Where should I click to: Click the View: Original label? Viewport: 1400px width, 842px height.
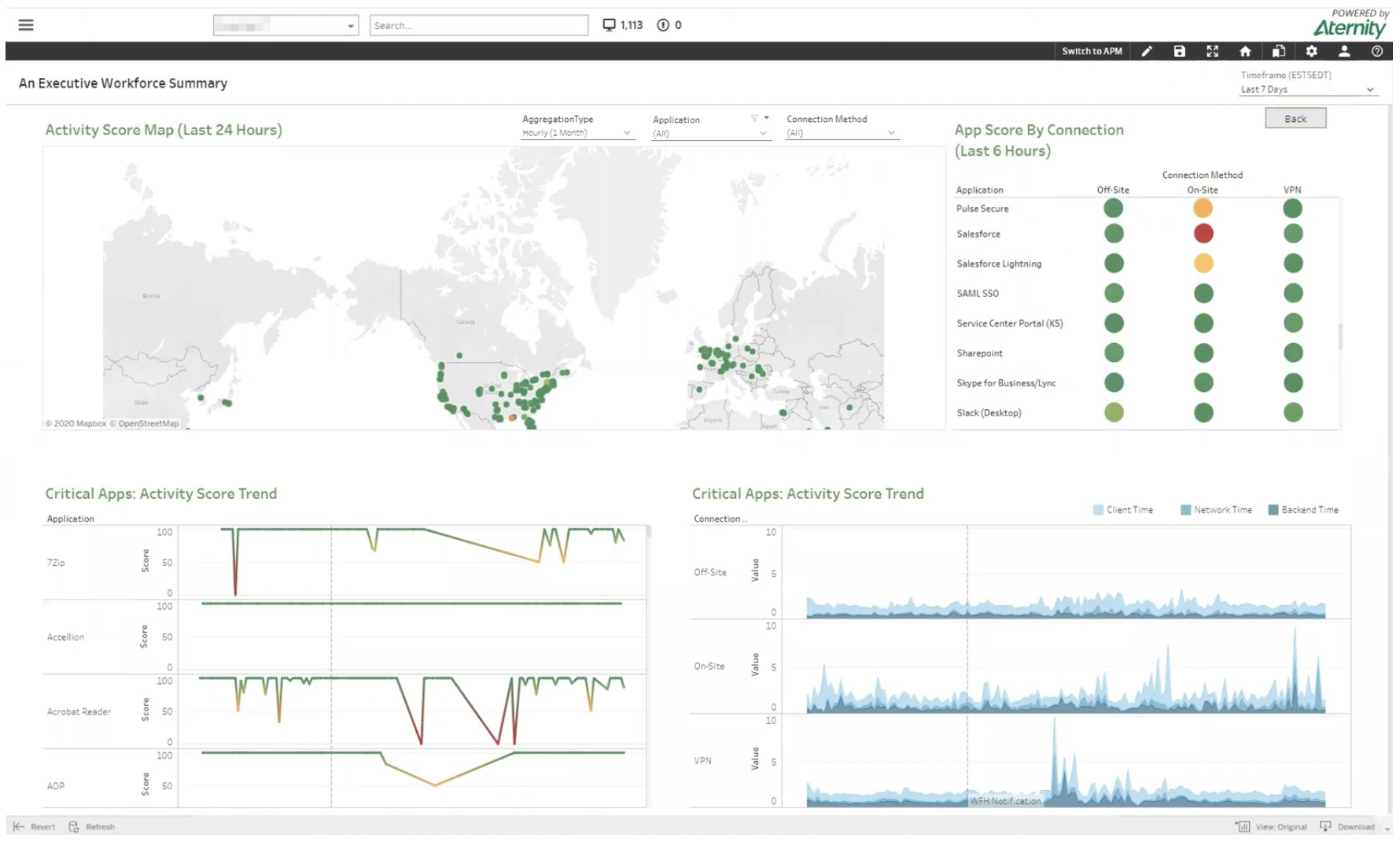[1281, 827]
